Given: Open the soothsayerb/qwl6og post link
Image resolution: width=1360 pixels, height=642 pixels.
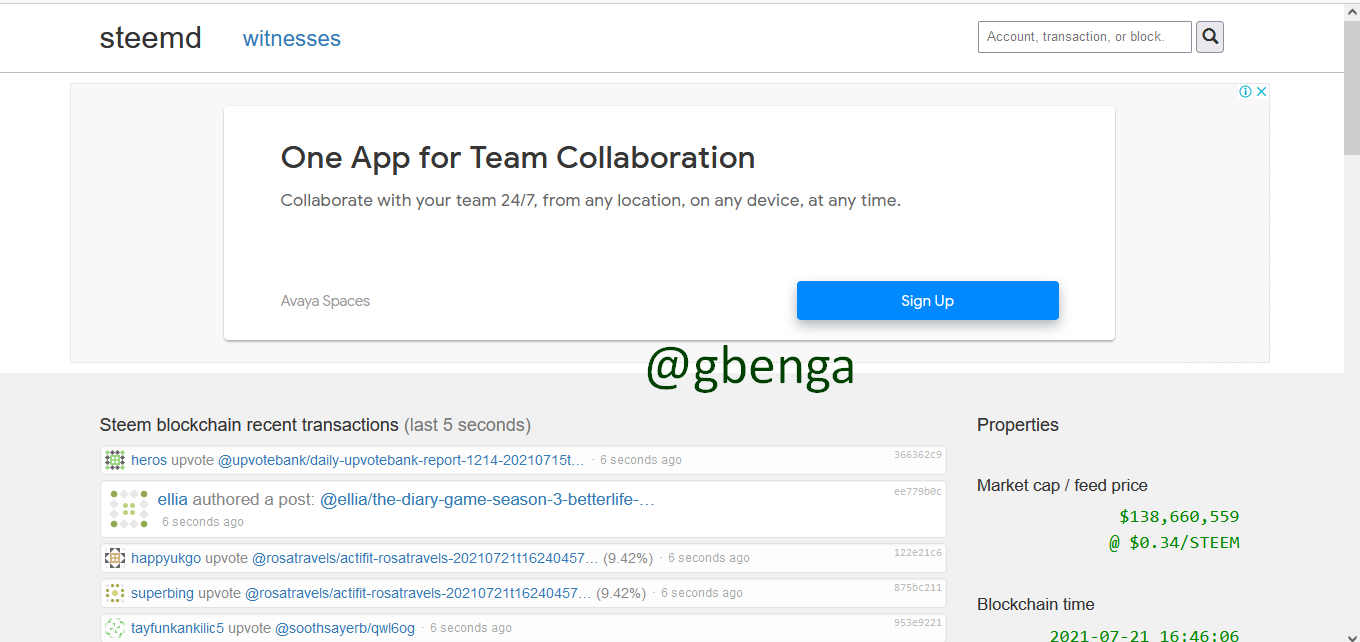Looking at the screenshot, I should [345, 628].
